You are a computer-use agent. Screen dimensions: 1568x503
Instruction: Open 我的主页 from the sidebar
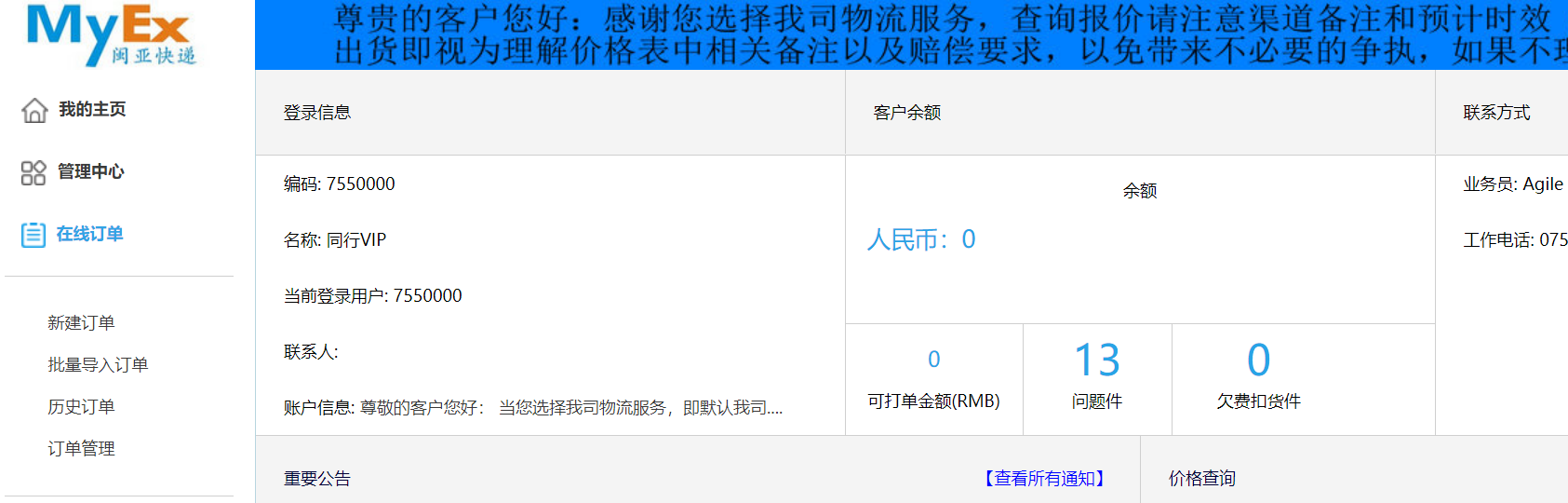pos(92,110)
